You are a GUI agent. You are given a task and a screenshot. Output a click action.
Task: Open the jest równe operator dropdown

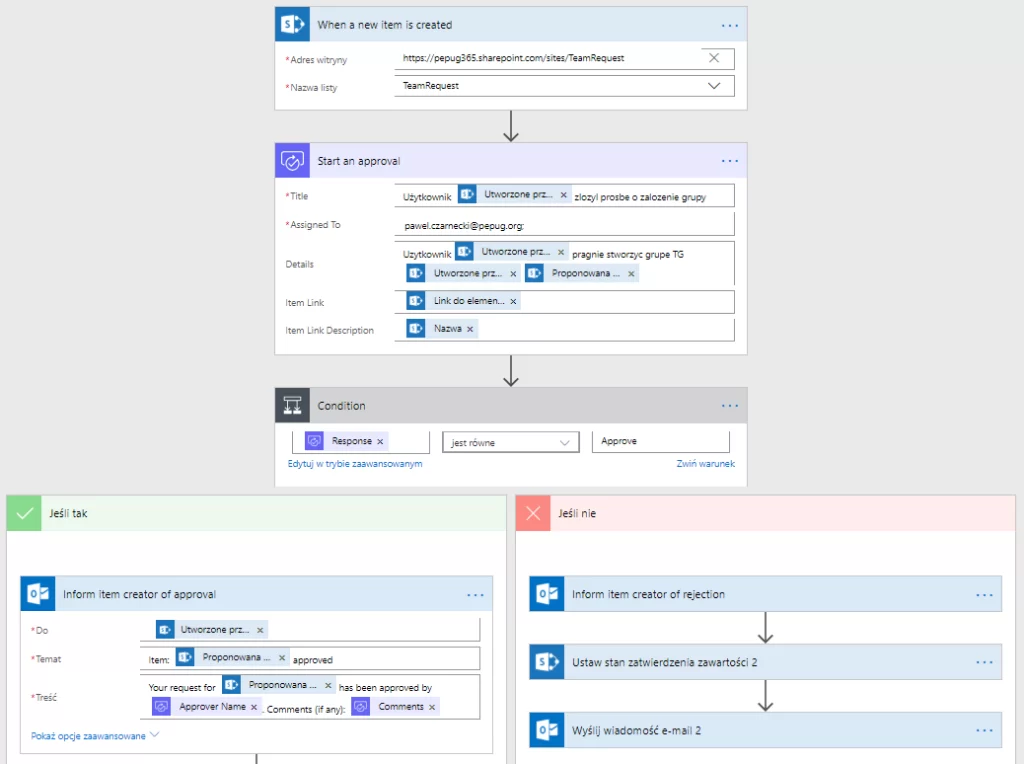pos(565,442)
